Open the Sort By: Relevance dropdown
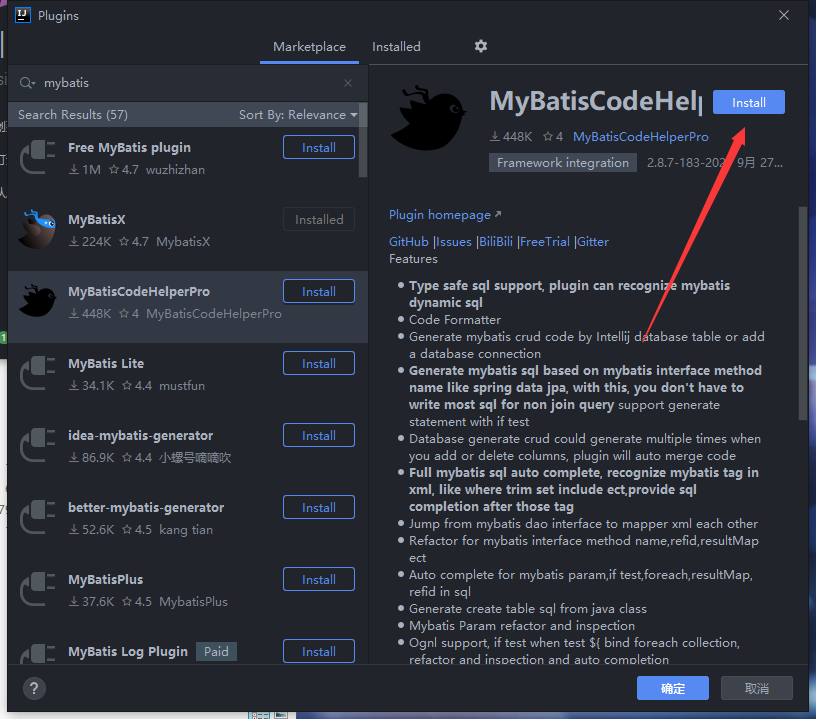 298,115
